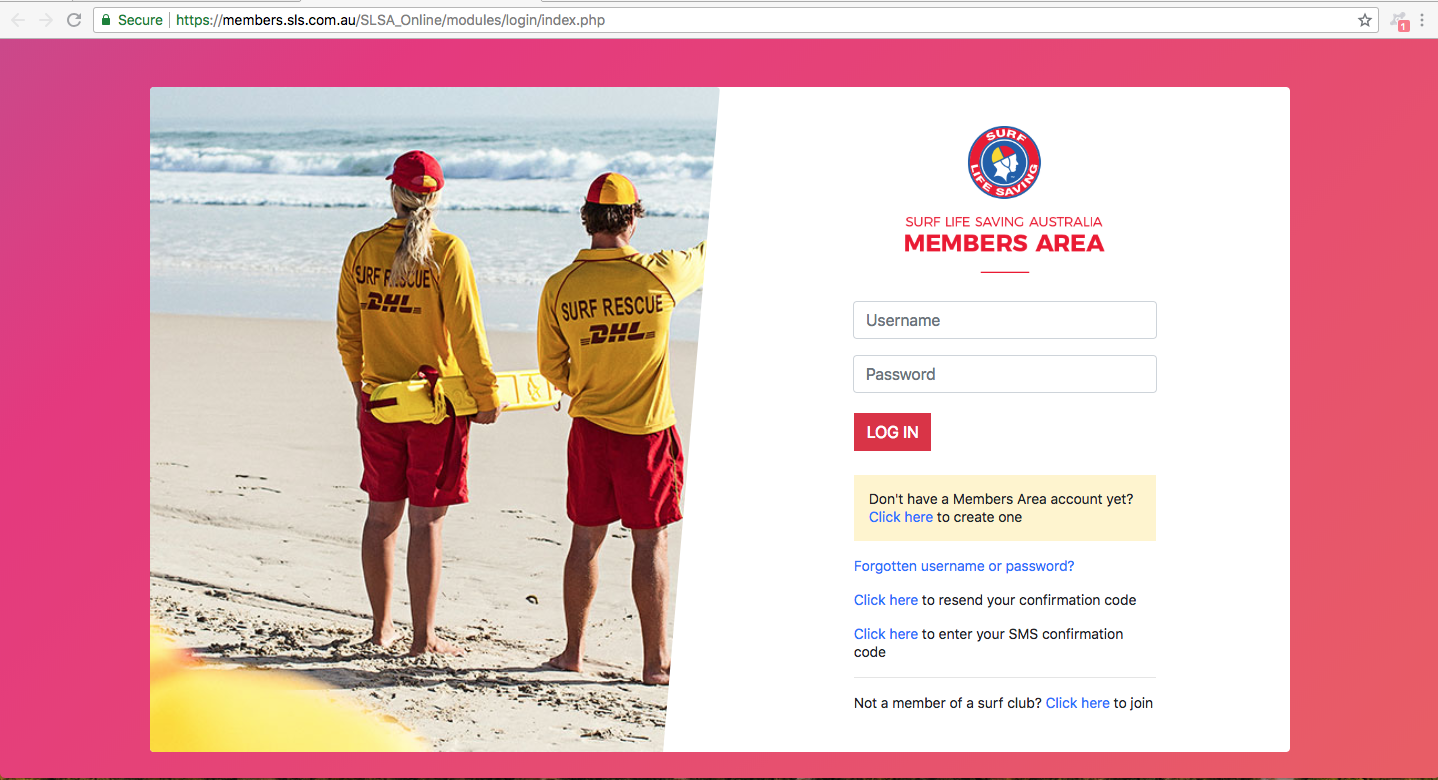Open site info via the green padlock
Image resolution: width=1438 pixels, height=780 pixels.
pyautogui.click(x=106, y=20)
